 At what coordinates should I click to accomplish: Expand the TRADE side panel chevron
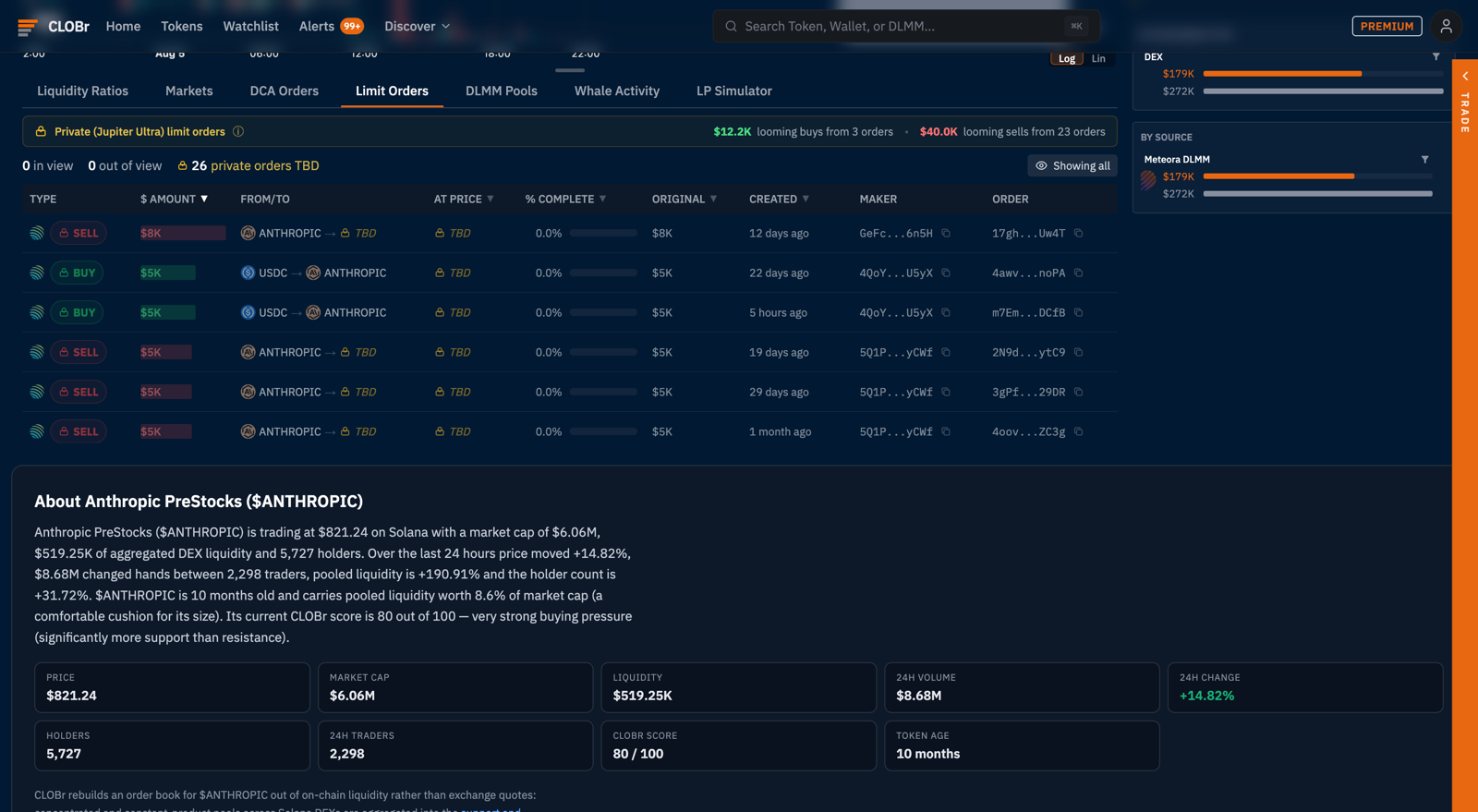[x=1465, y=76]
